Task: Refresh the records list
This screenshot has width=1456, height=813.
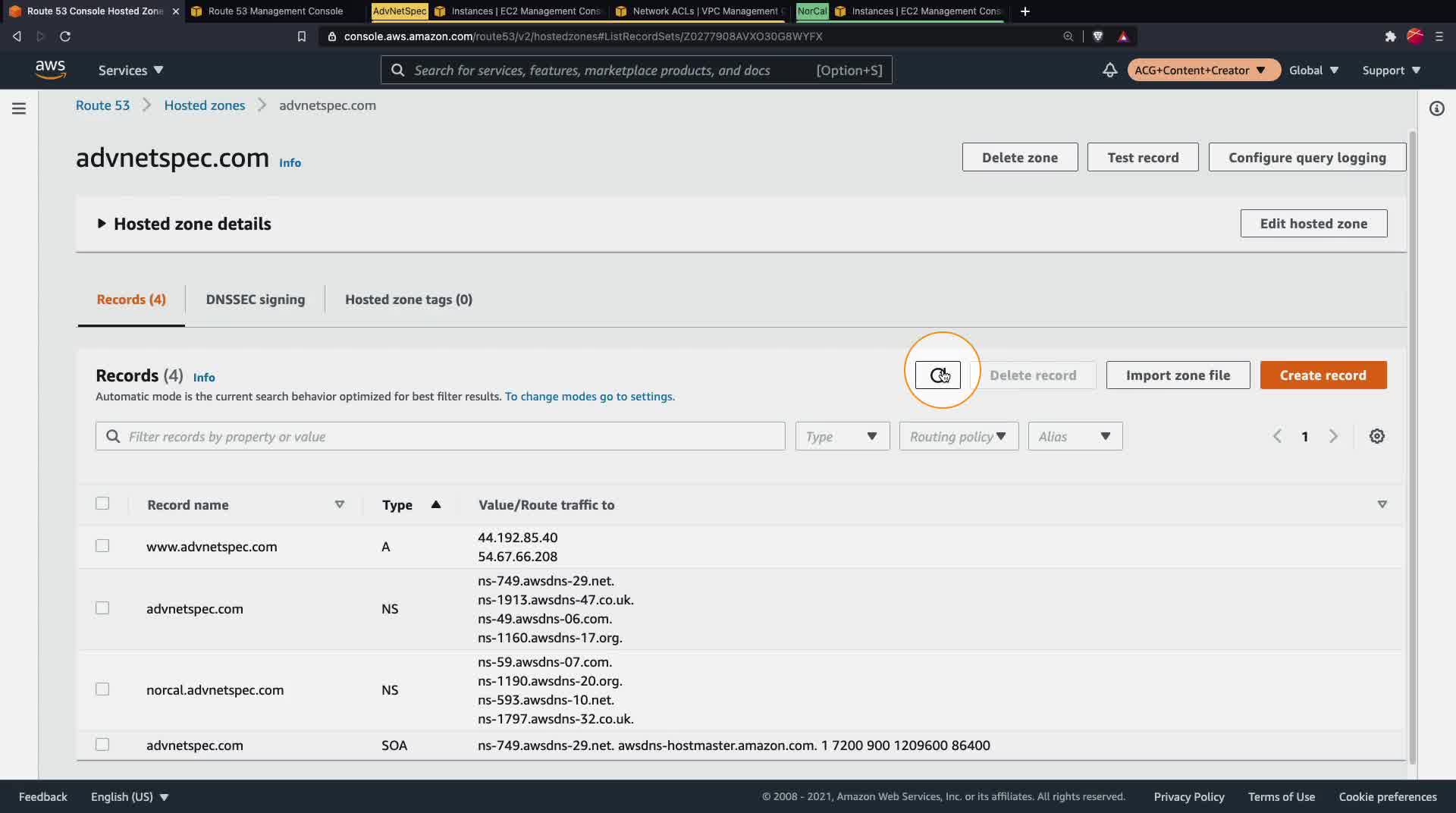Action: pyautogui.click(x=937, y=375)
